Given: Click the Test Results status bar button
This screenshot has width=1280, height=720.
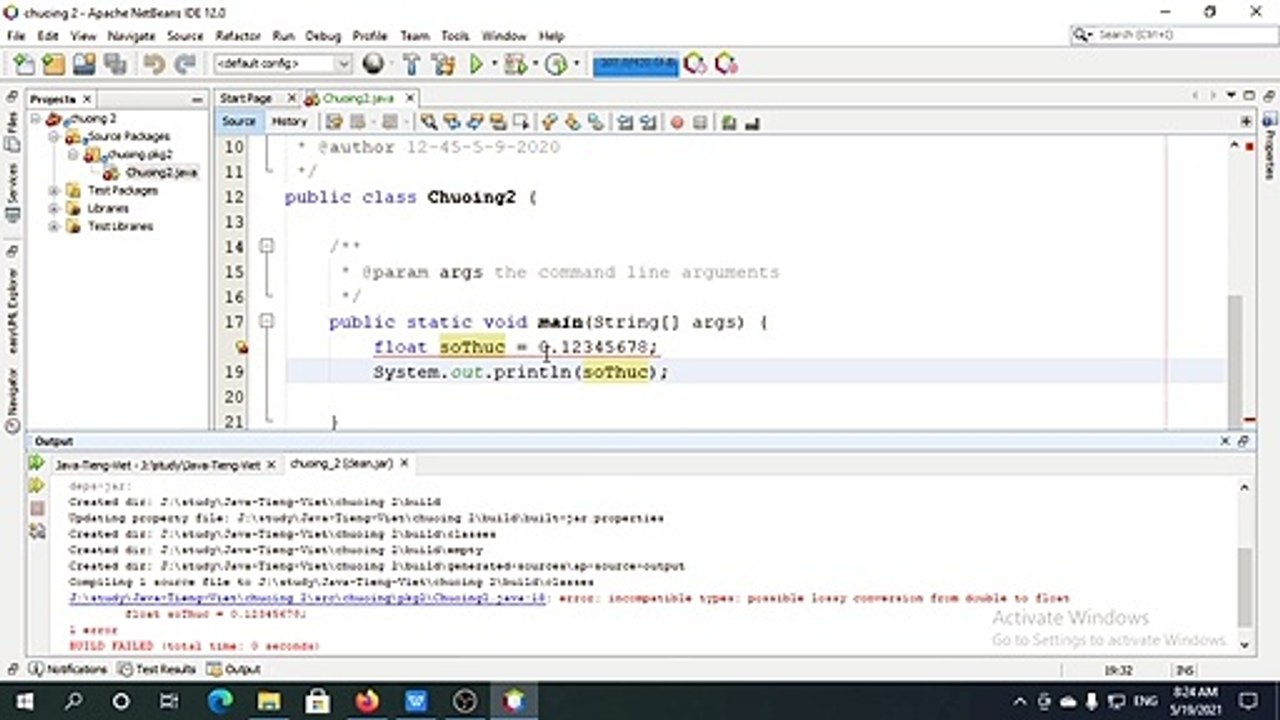Looking at the screenshot, I should (157, 669).
